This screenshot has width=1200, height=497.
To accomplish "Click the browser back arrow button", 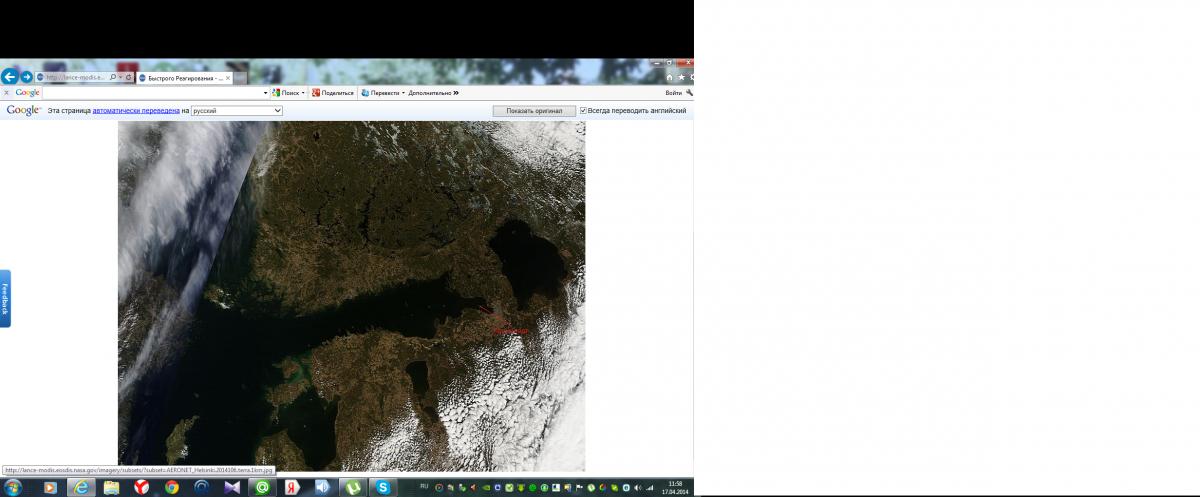I will point(9,77).
